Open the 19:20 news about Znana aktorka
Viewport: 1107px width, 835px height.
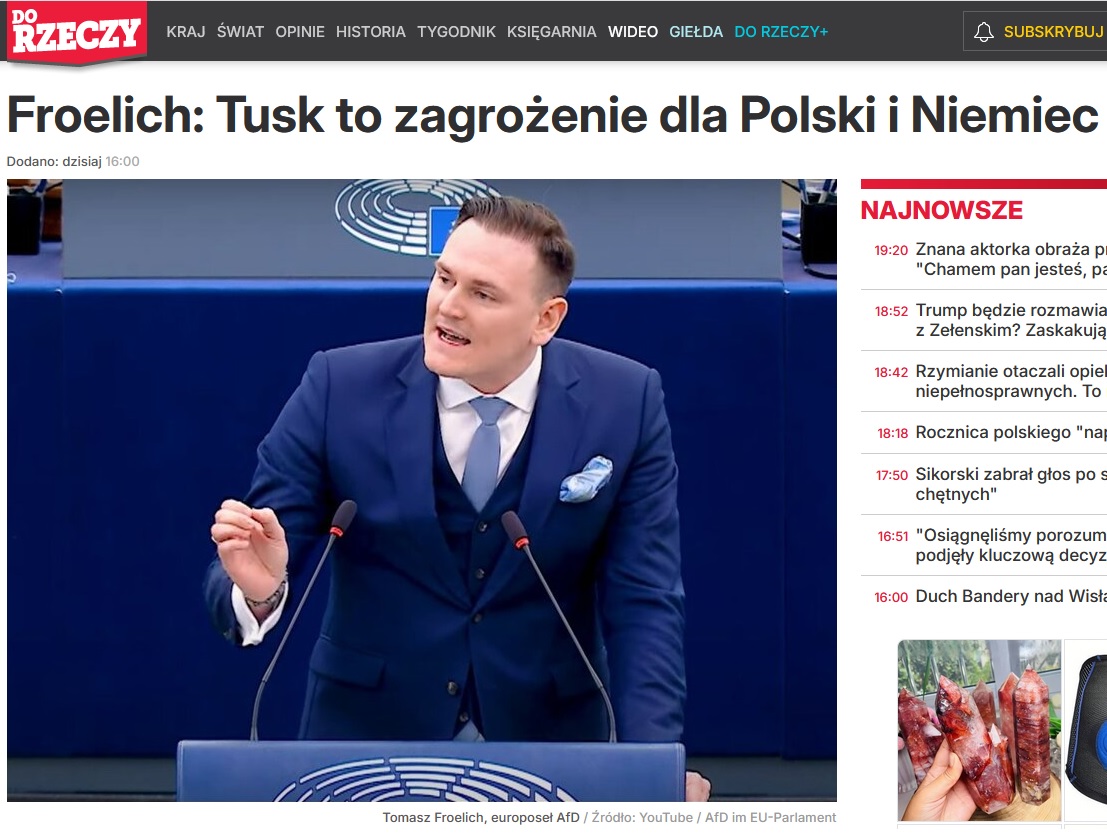990,259
